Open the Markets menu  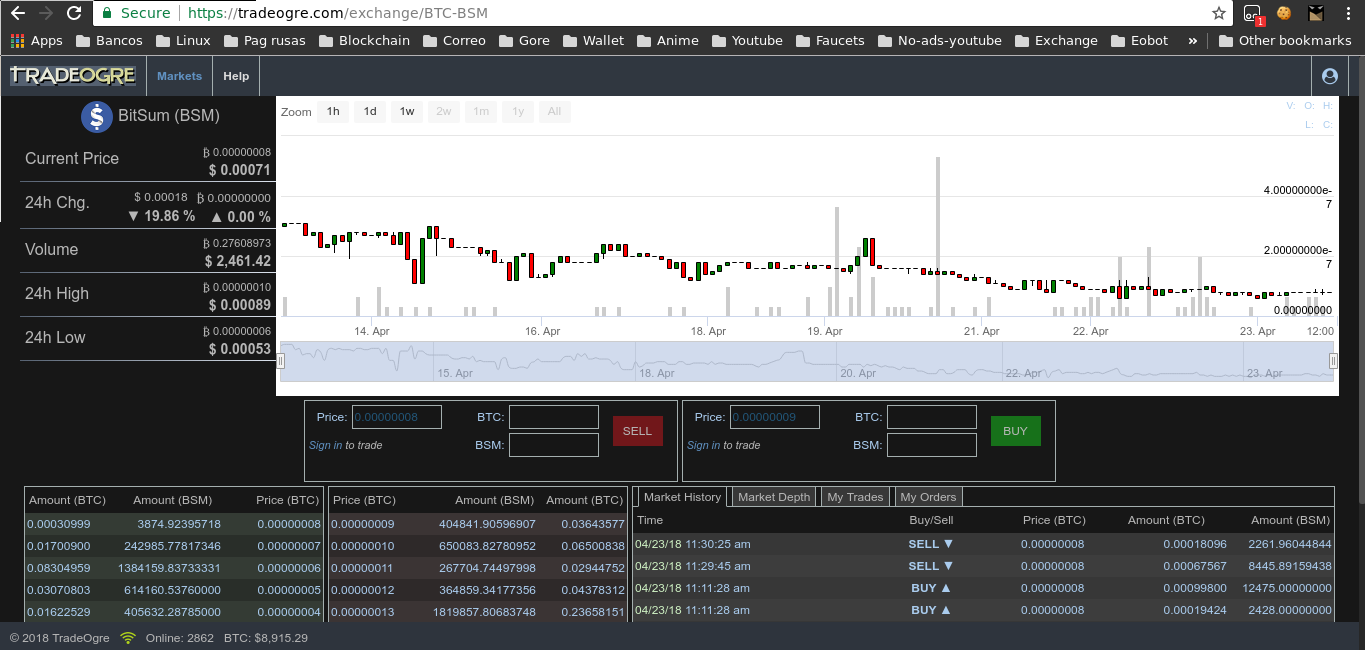[179, 76]
